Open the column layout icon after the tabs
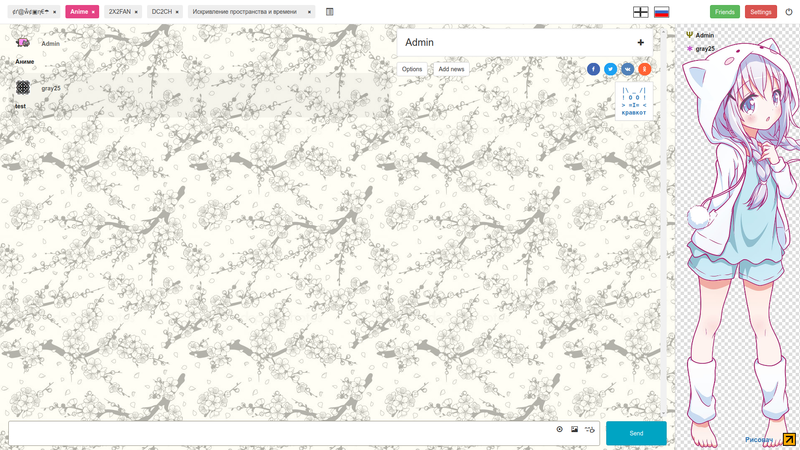 [330, 12]
